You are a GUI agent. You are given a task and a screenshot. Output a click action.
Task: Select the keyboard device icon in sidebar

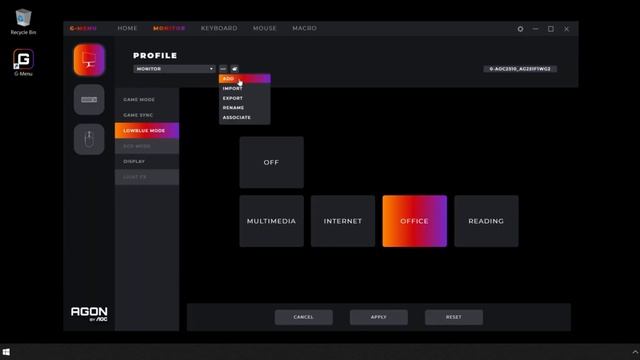89,100
